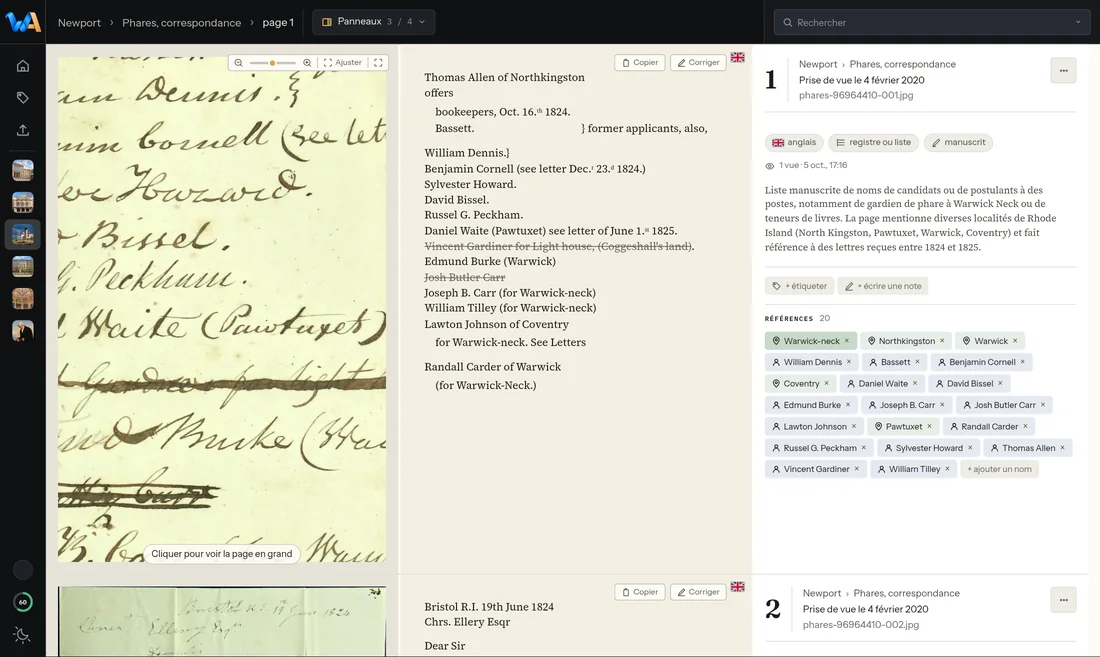Open the home icon in the sidebar
The height and width of the screenshot is (657, 1100).
tap(22, 66)
